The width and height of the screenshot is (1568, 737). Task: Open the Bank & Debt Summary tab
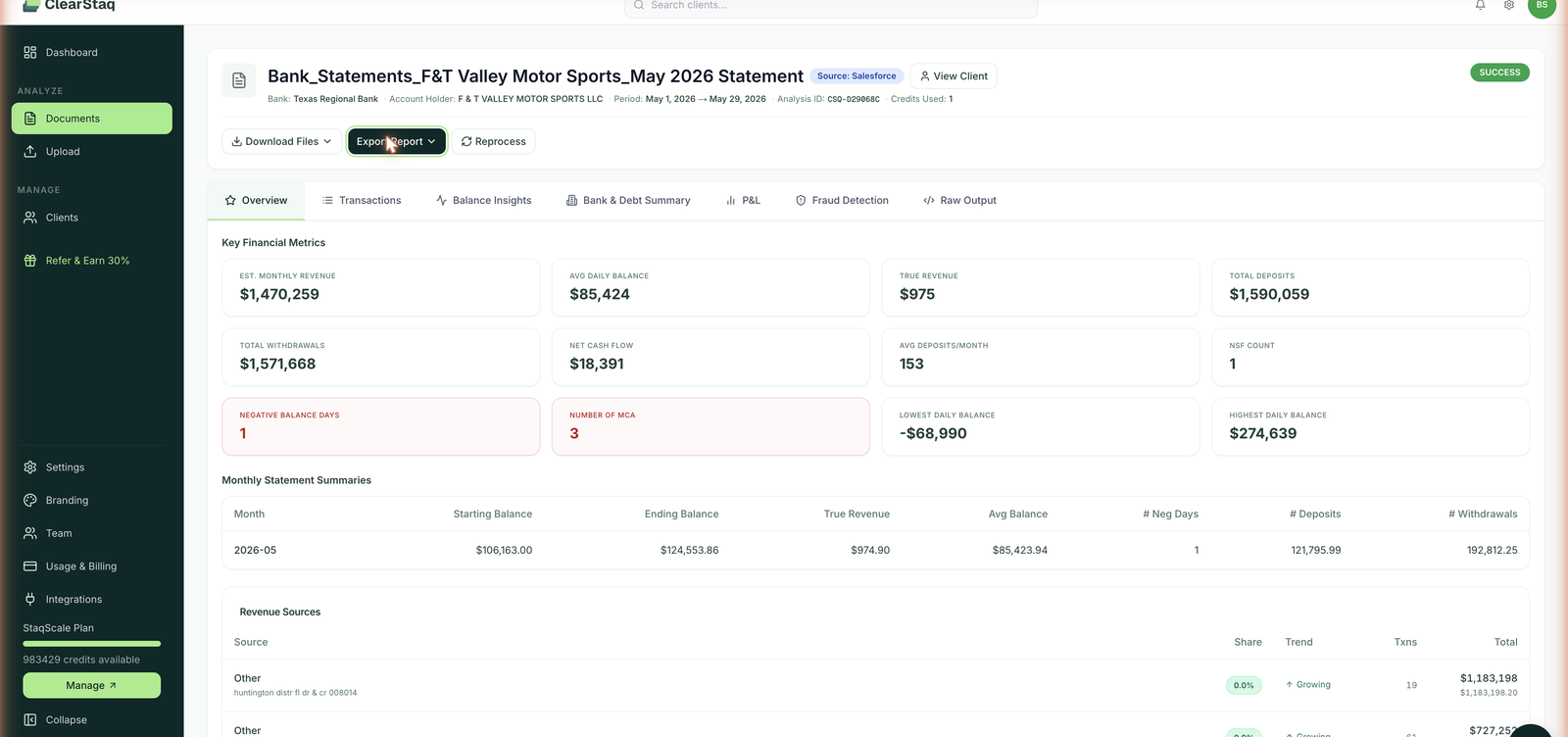click(x=628, y=201)
